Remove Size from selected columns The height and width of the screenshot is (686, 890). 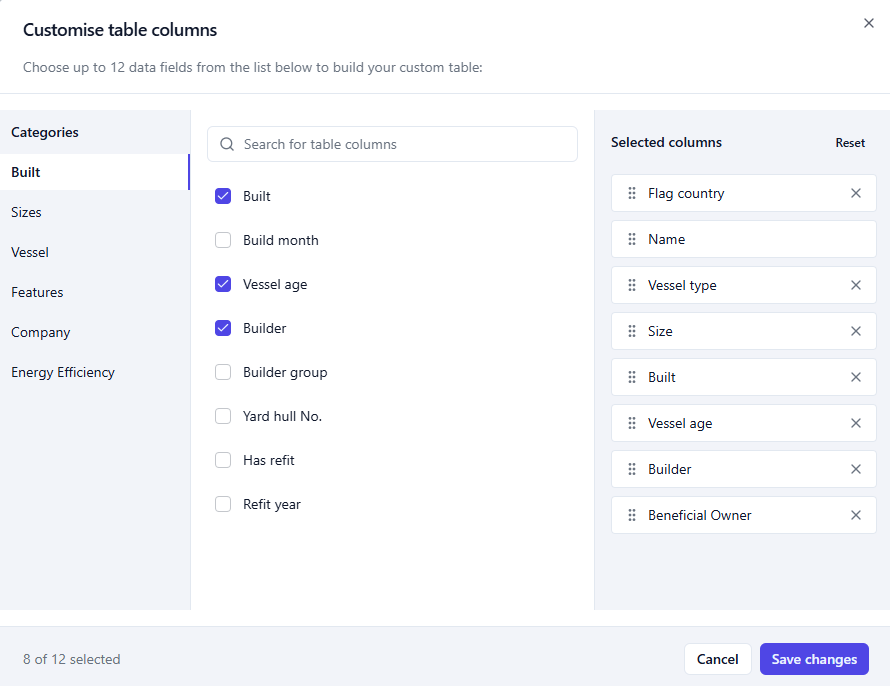(x=856, y=331)
